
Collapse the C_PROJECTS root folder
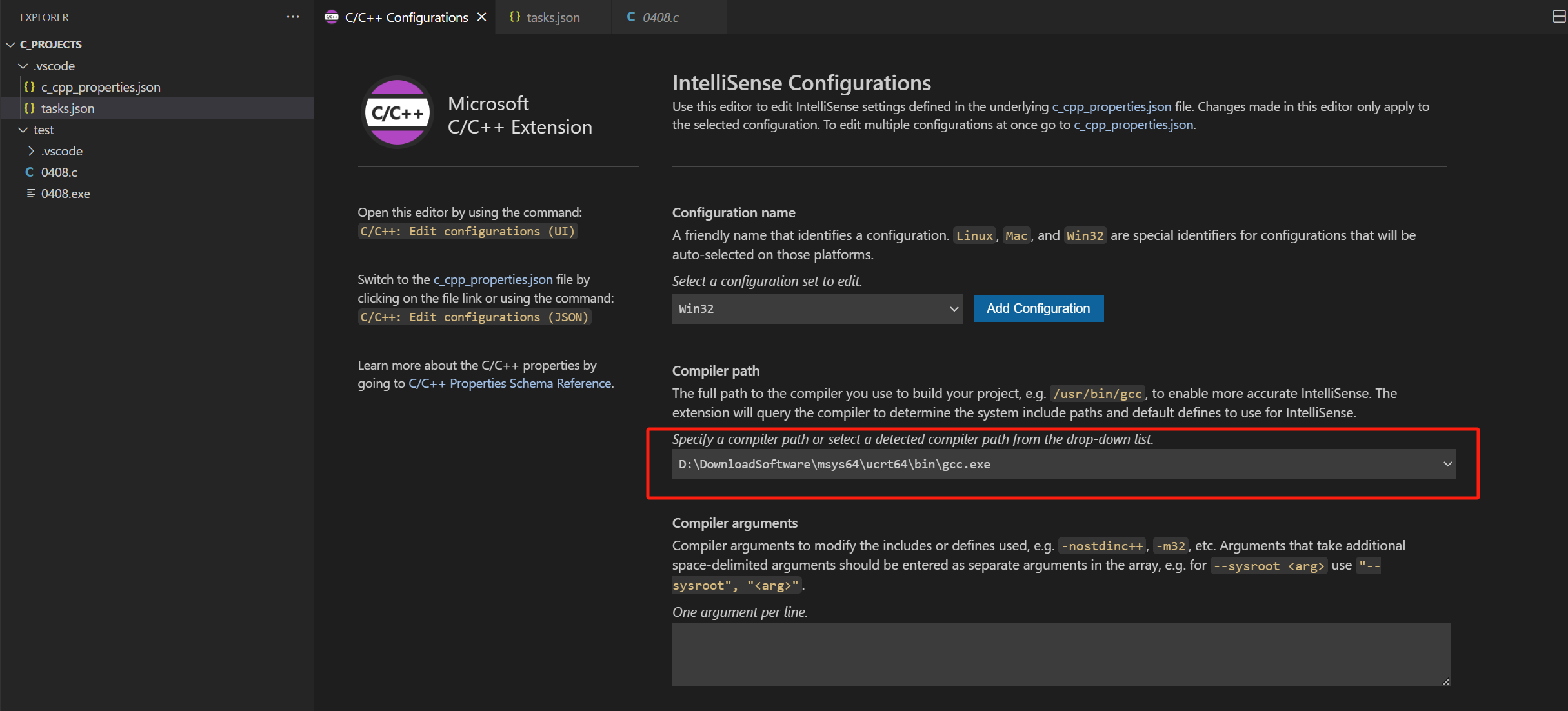(10, 44)
